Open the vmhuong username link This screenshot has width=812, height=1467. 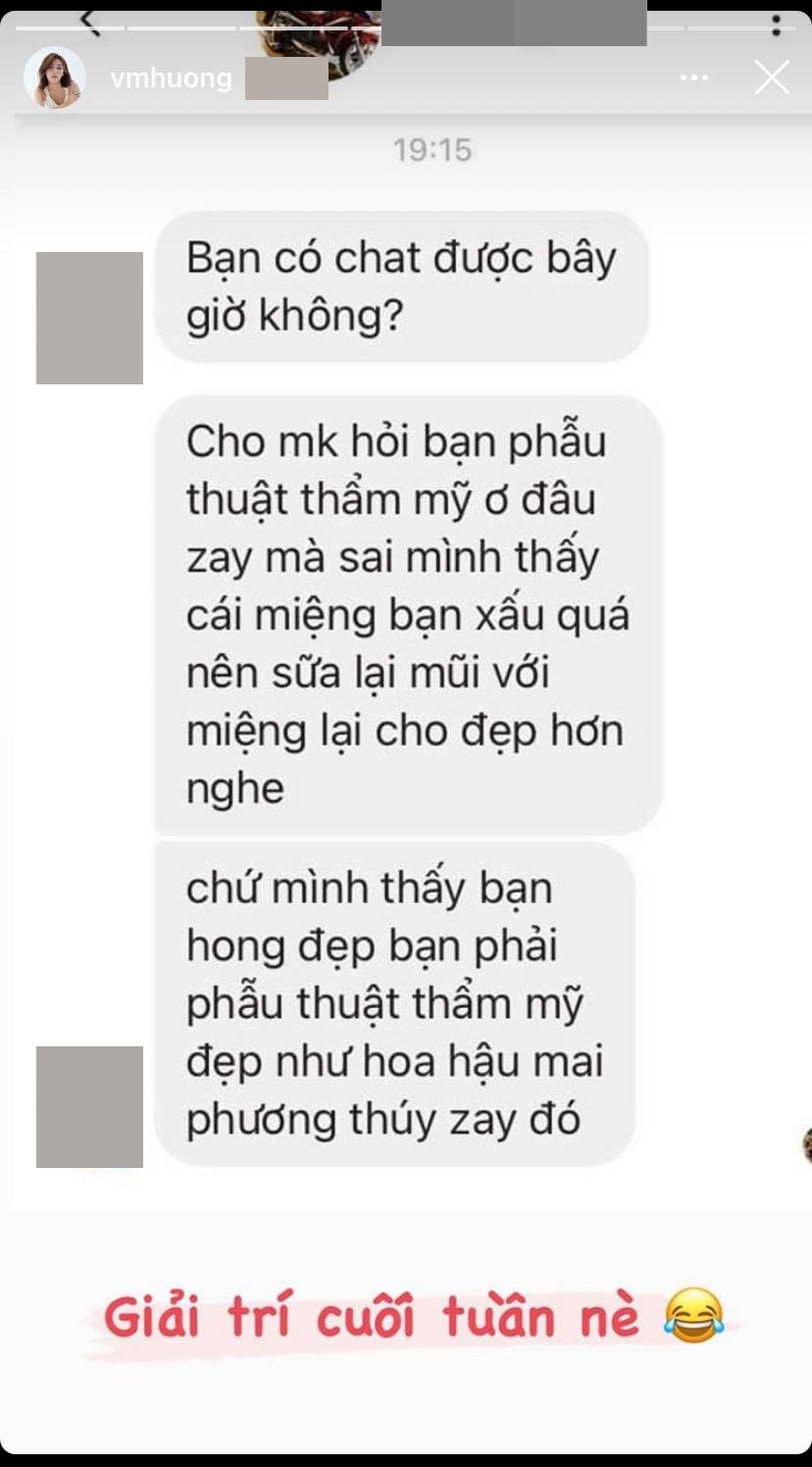[172, 78]
